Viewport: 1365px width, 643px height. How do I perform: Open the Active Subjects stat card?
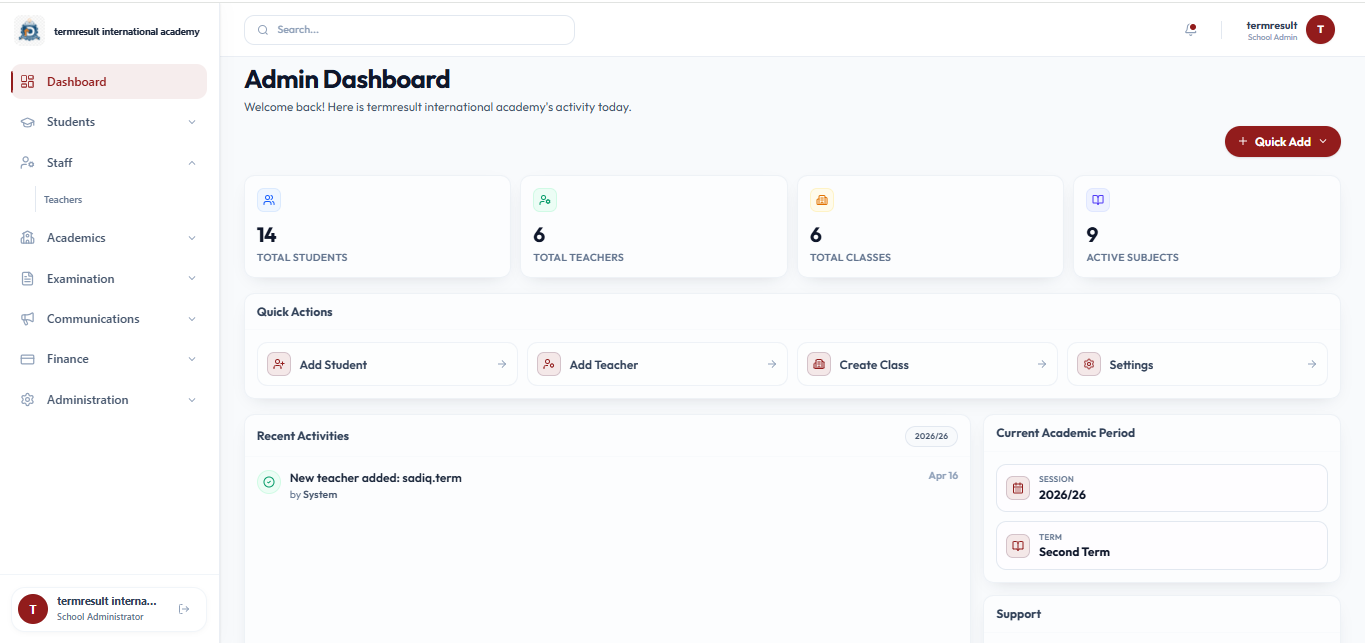(1207, 227)
